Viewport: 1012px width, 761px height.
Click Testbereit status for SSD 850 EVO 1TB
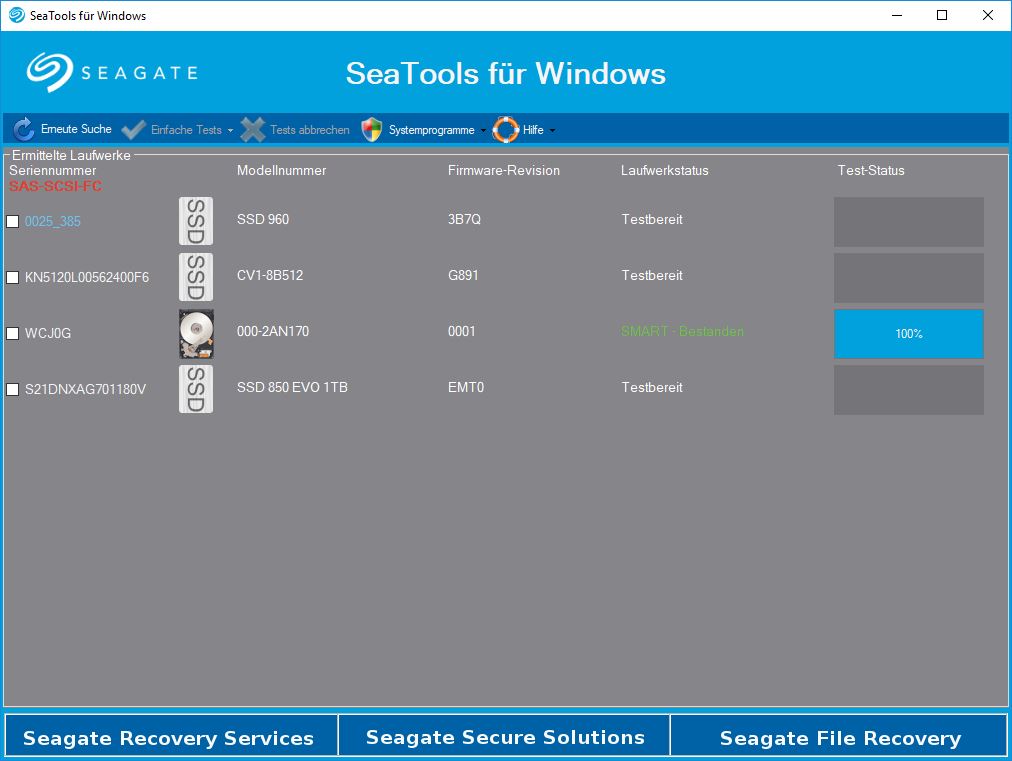[x=652, y=387]
